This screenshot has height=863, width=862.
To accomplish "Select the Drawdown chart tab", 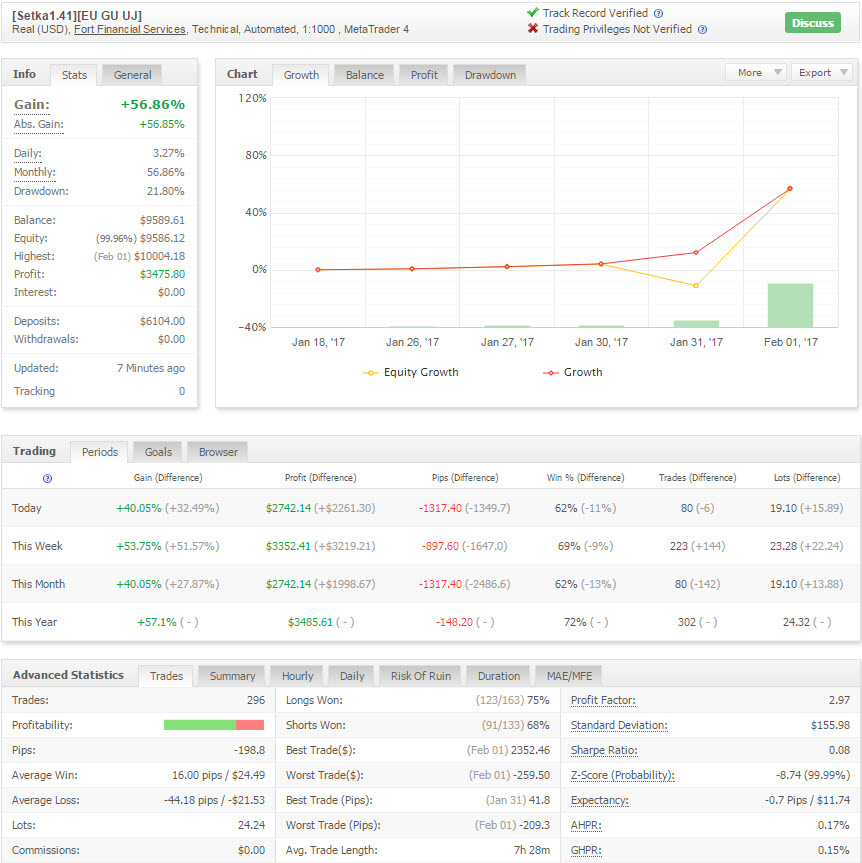I will point(490,75).
